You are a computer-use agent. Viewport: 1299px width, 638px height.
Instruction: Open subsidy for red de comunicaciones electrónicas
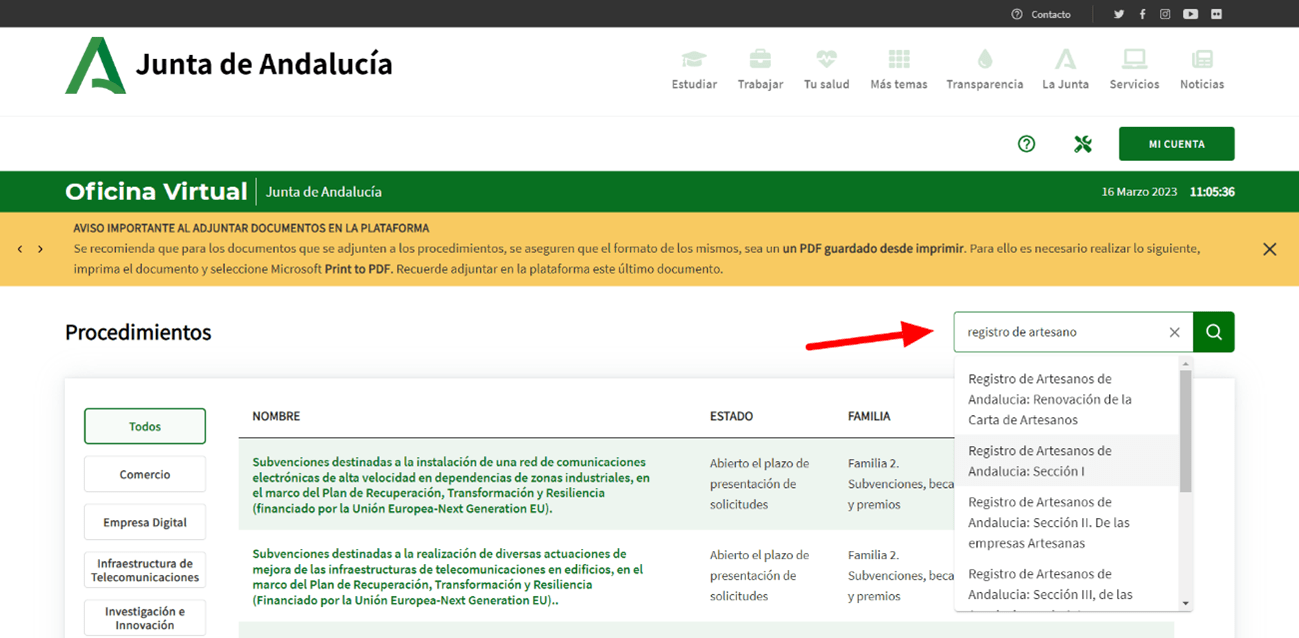(x=451, y=485)
